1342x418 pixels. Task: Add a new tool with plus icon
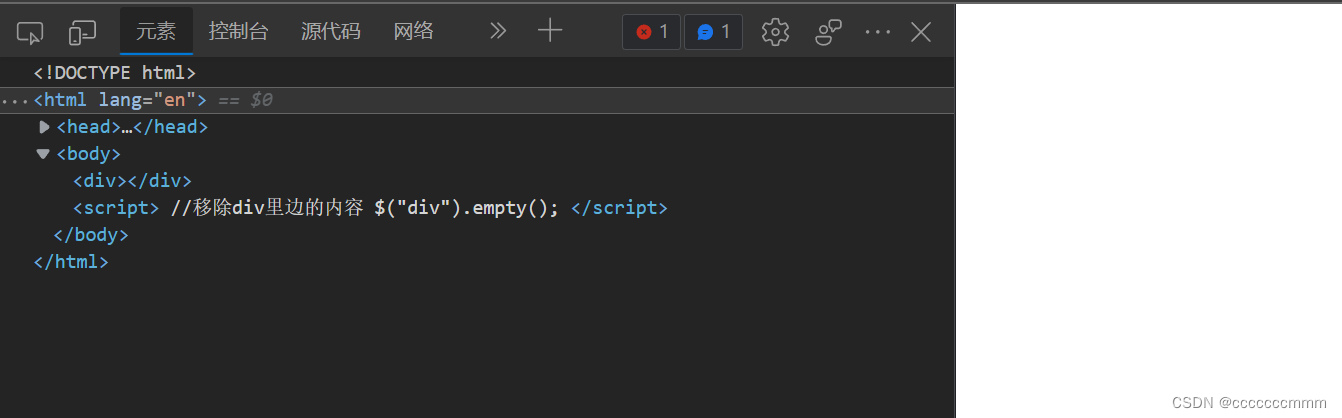[x=550, y=31]
